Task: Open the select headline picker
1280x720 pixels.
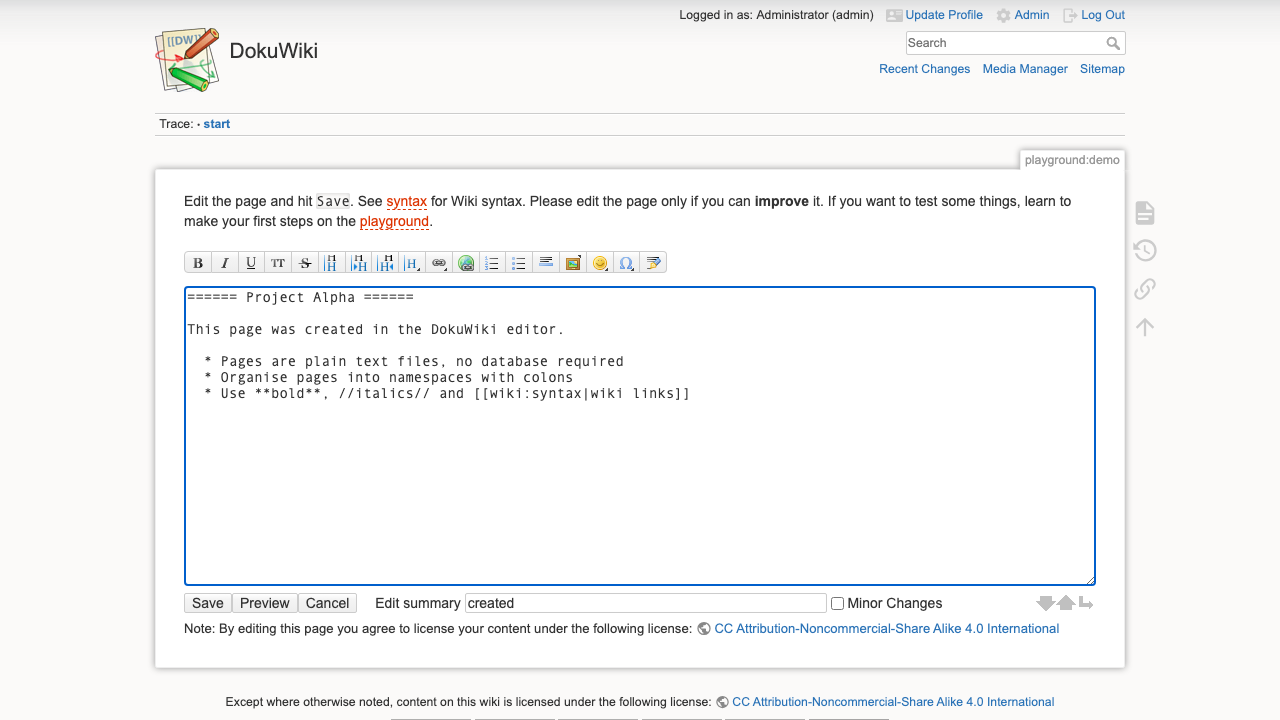Action: click(x=412, y=263)
